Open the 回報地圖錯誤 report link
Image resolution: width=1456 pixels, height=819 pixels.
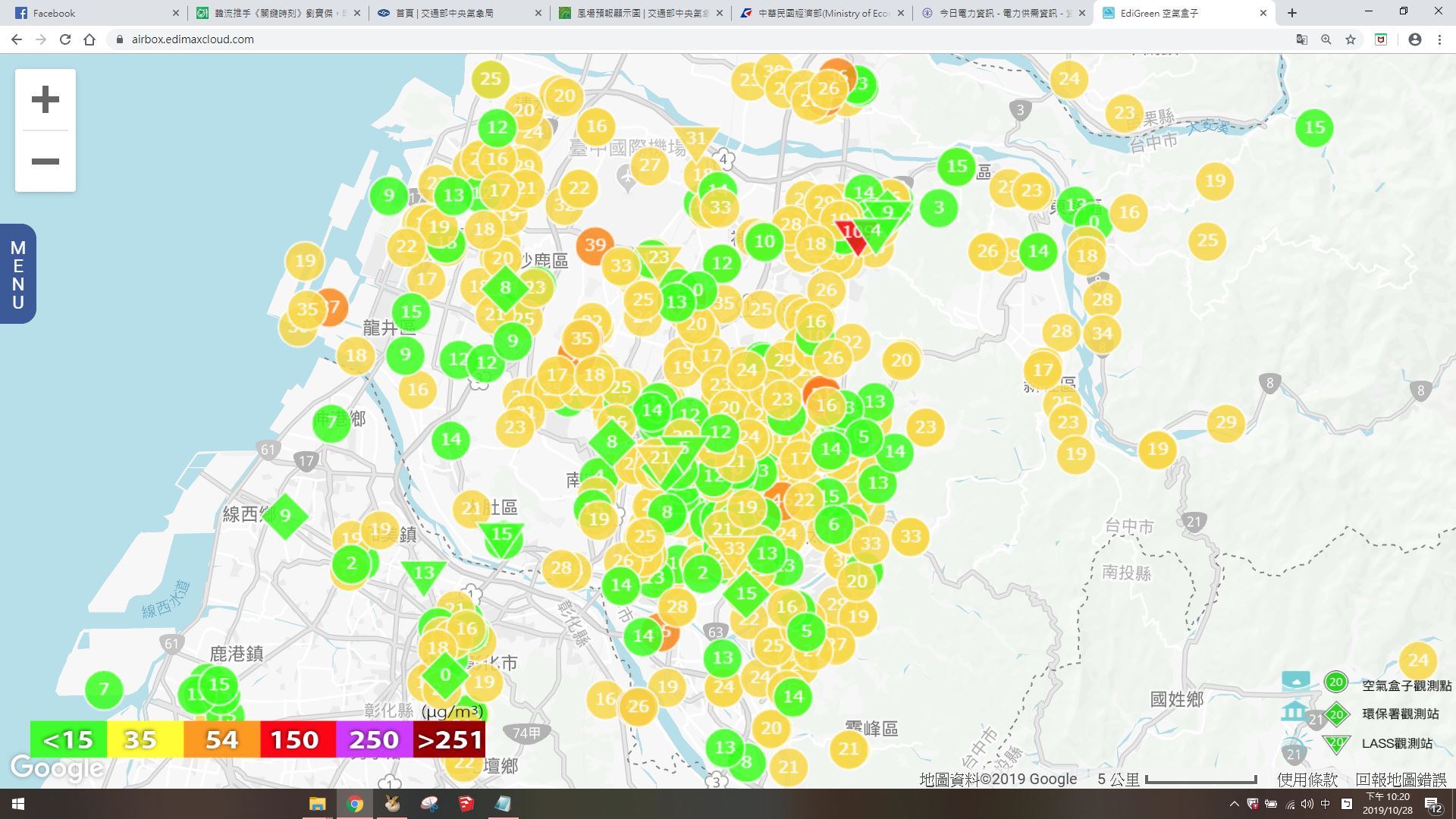click(1401, 780)
